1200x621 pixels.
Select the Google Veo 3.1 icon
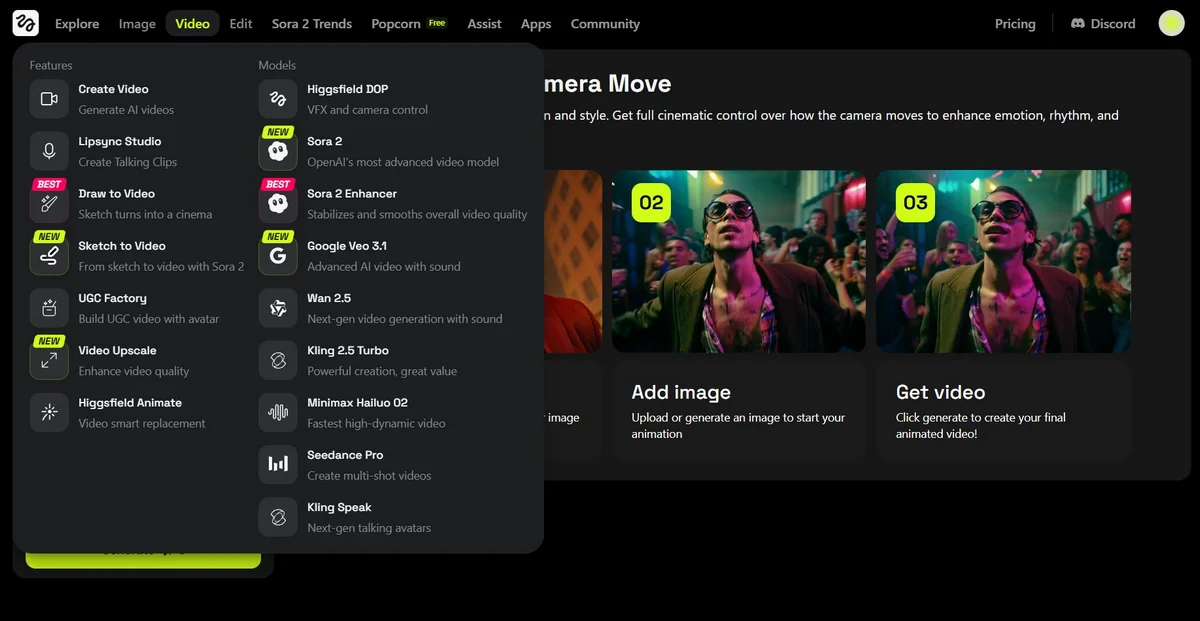click(x=278, y=256)
